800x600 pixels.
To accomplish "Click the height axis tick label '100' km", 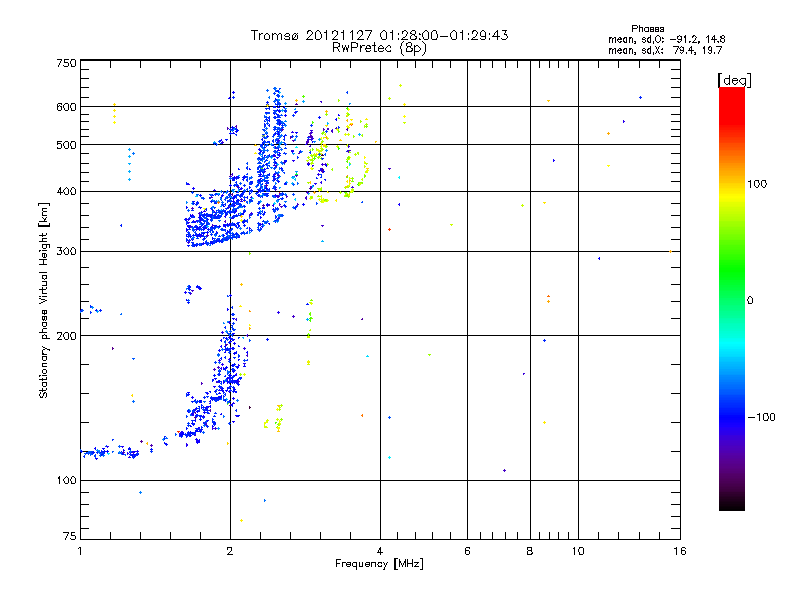I will (67, 481).
